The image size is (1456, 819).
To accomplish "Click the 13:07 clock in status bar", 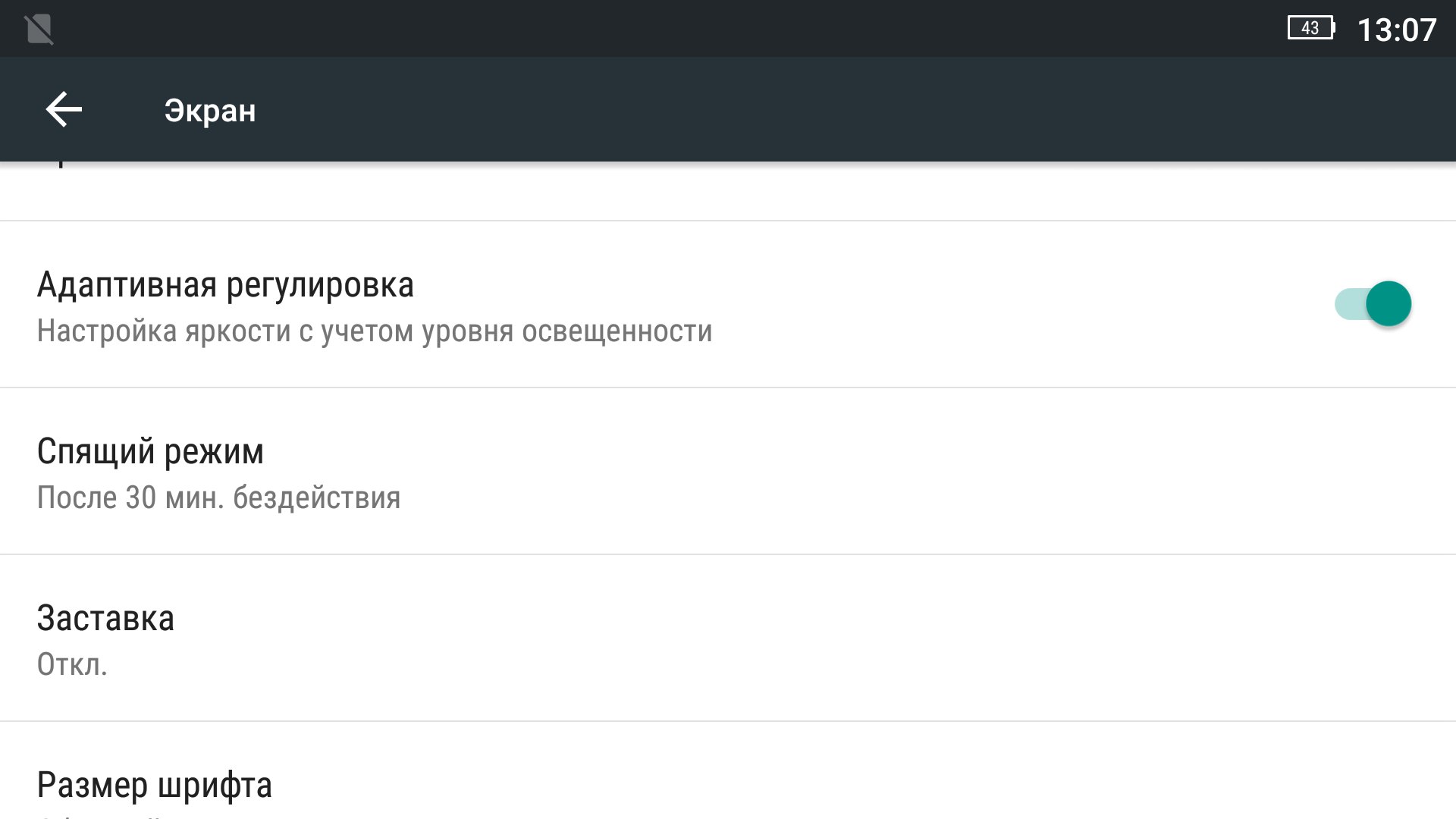I will (1396, 30).
